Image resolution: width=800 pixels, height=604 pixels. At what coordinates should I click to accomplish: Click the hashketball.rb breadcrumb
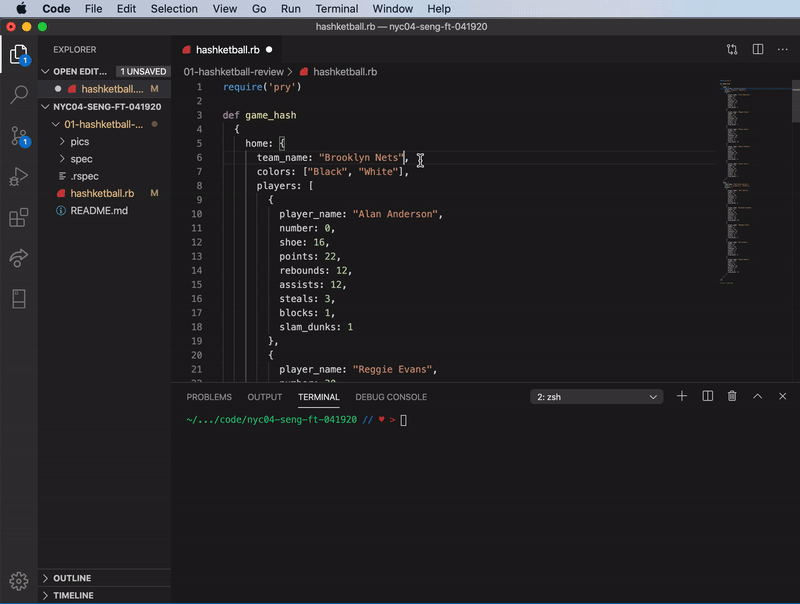coord(345,72)
